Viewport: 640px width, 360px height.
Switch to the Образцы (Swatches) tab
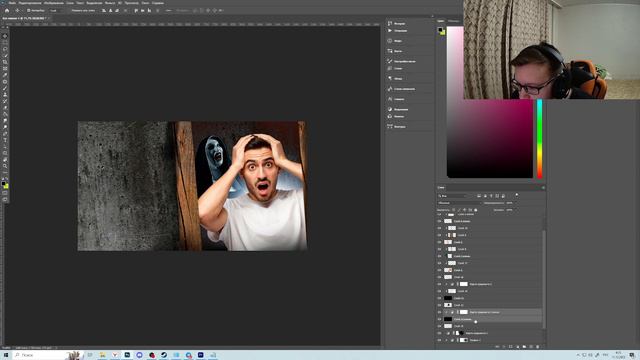[x=453, y=21]
